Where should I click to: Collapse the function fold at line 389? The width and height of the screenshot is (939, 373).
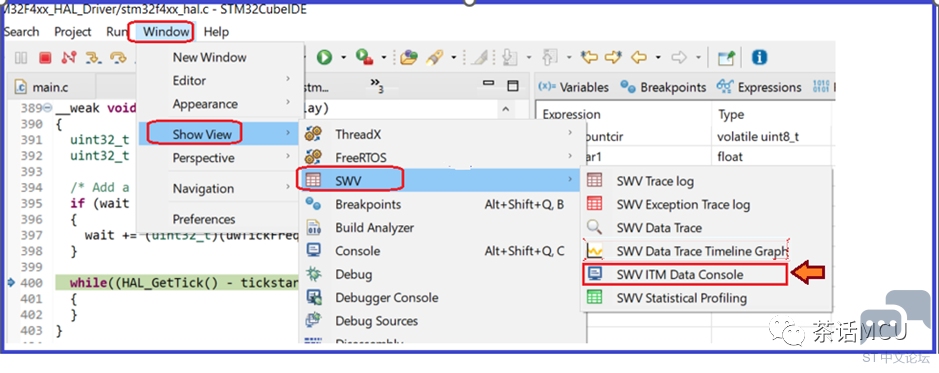(x=48, y=108)
